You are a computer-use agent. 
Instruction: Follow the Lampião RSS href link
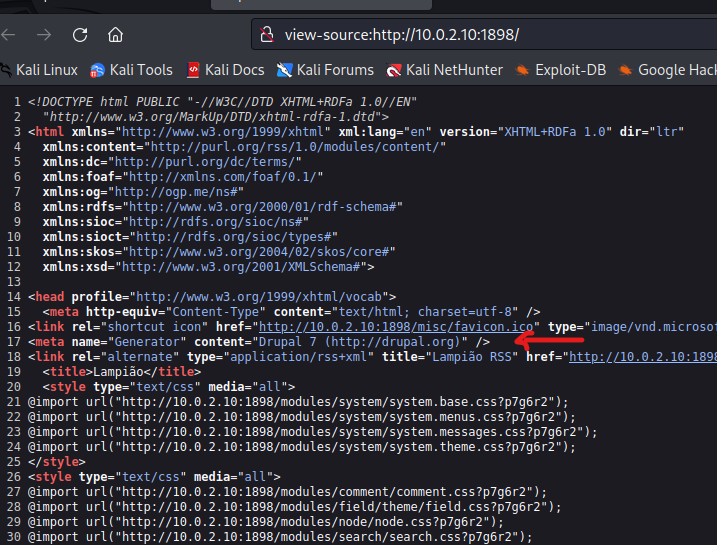click(642, 357)
